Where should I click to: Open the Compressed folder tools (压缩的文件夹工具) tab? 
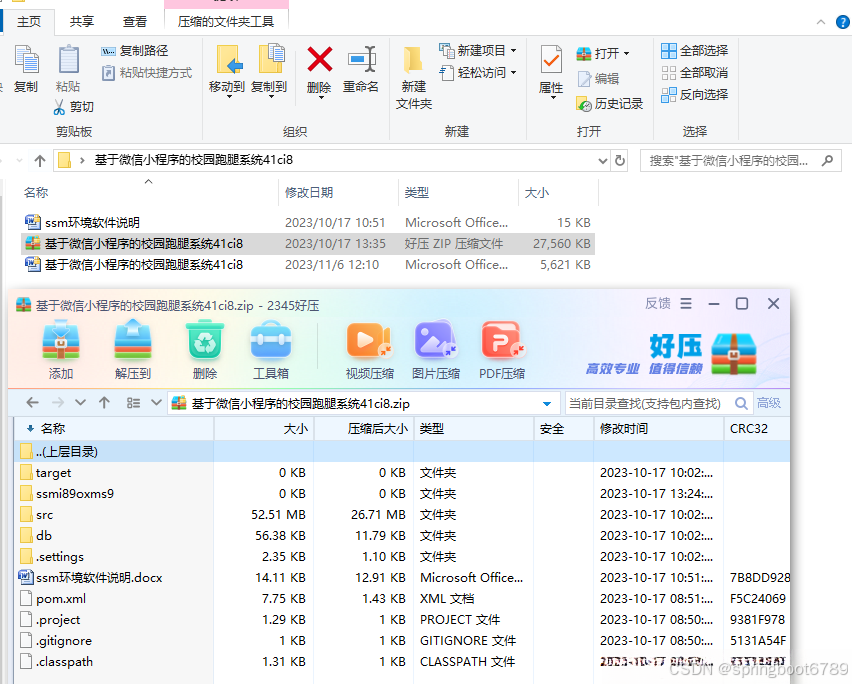pos(226,22)
